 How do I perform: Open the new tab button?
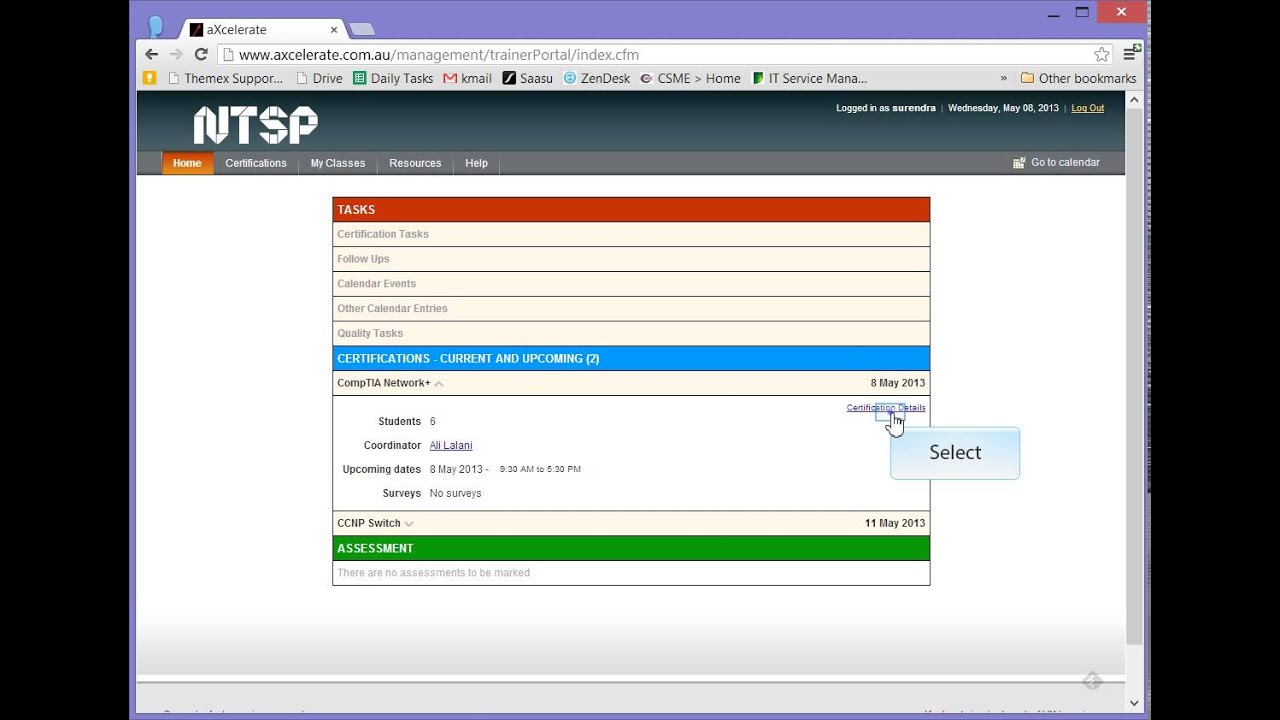(361, 29)
